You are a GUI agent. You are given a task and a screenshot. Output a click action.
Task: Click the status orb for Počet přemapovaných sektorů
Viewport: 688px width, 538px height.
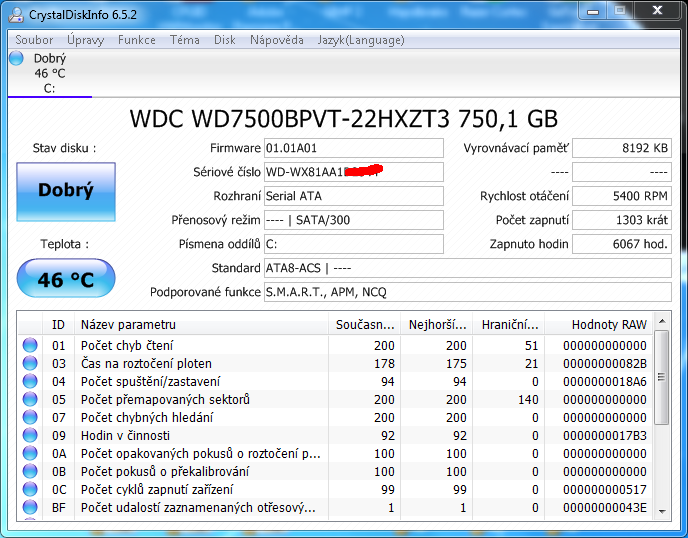[30, 399]
